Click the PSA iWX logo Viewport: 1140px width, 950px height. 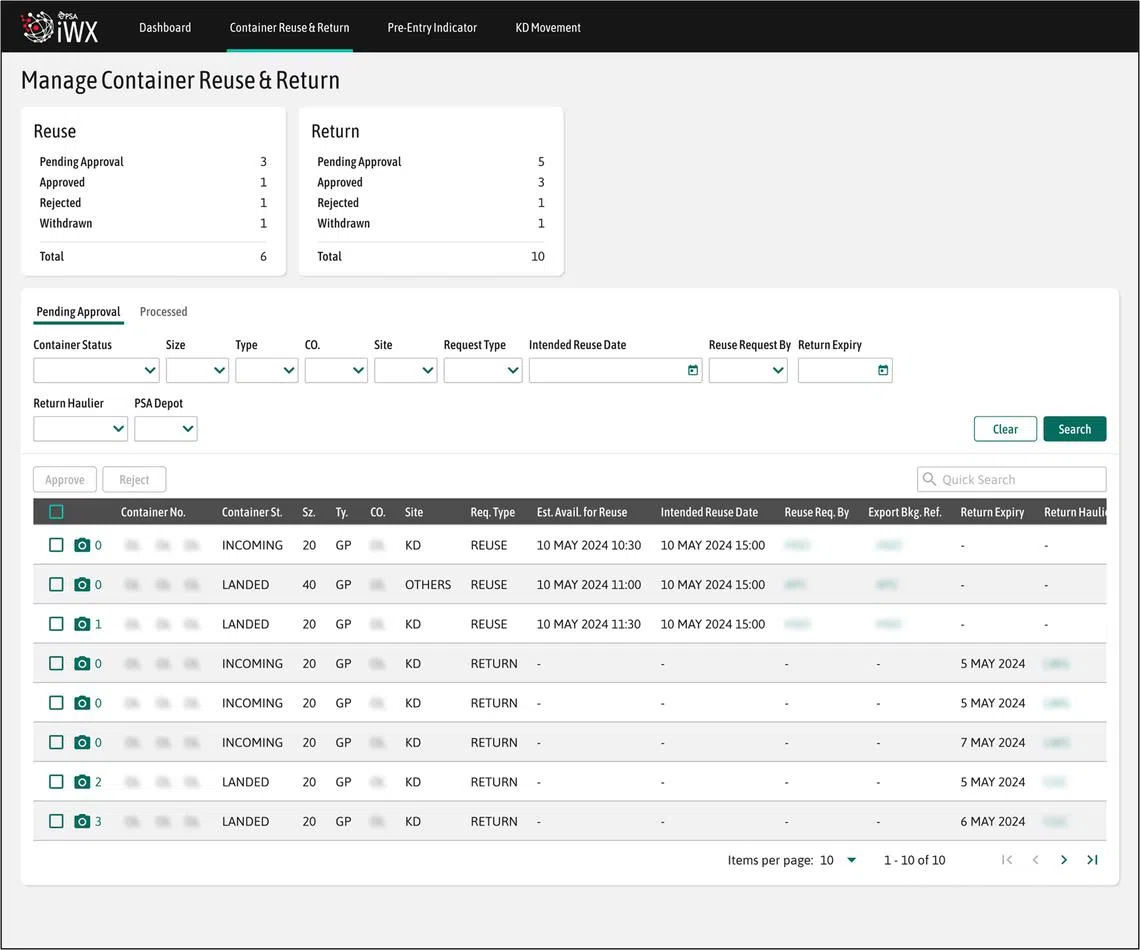coord(60,27)
